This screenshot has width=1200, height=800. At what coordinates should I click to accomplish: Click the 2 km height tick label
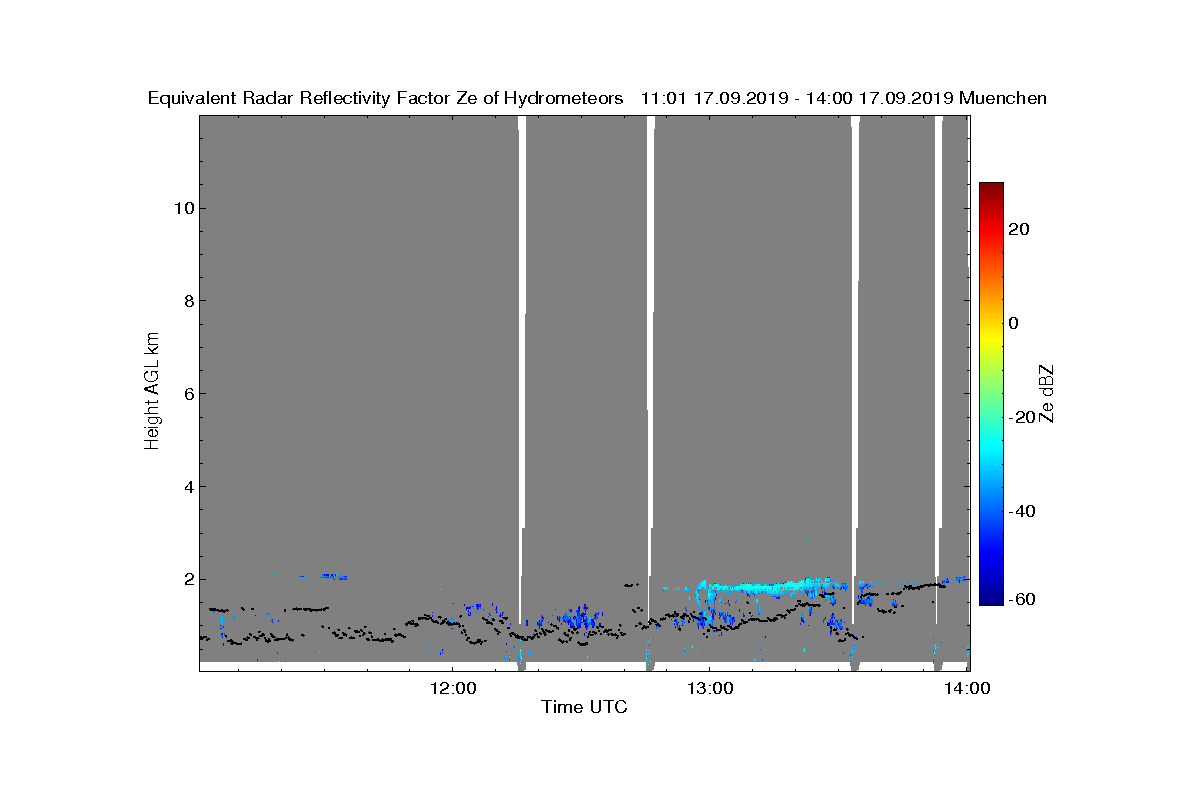[x=188, y=579]
